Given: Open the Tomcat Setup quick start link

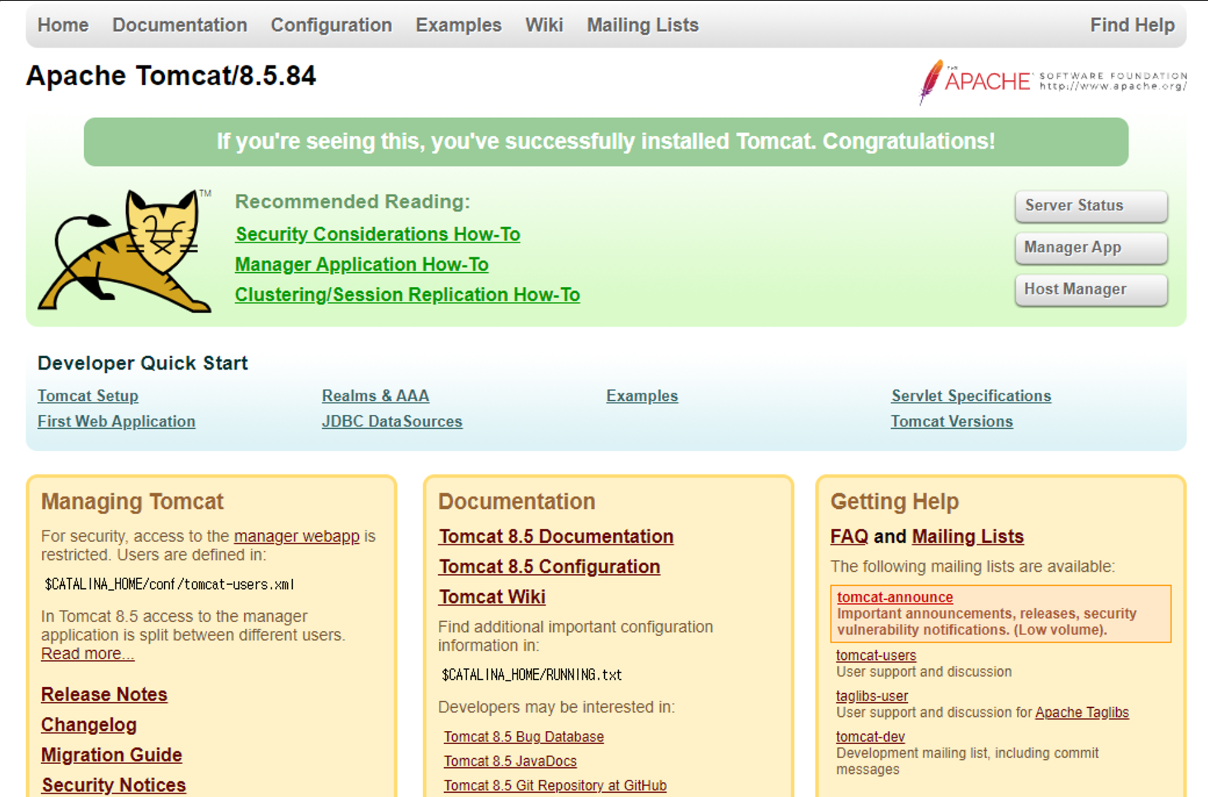Looking at the screenshot, I should click(x=88, y=396).
